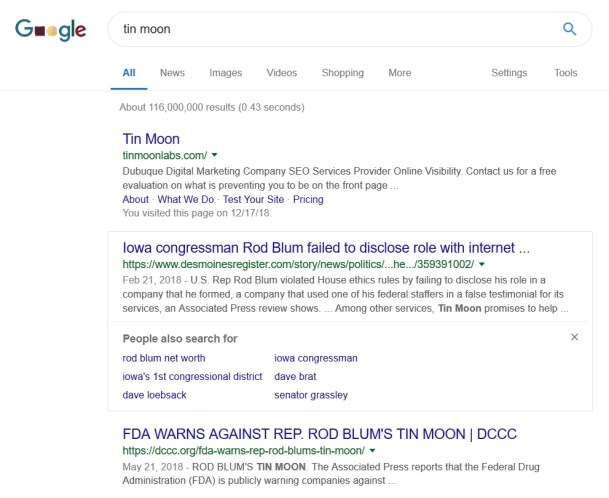The image size is (609, 498).
Task: Click the Dubuque Digital Marketing Company snippet
Action: (339, 178)
